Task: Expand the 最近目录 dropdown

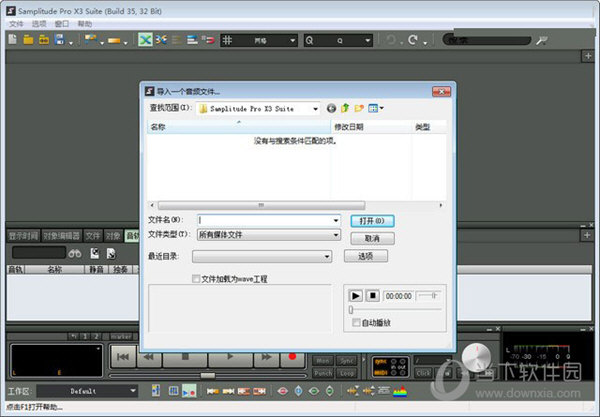Action: (x=326, y=257)
